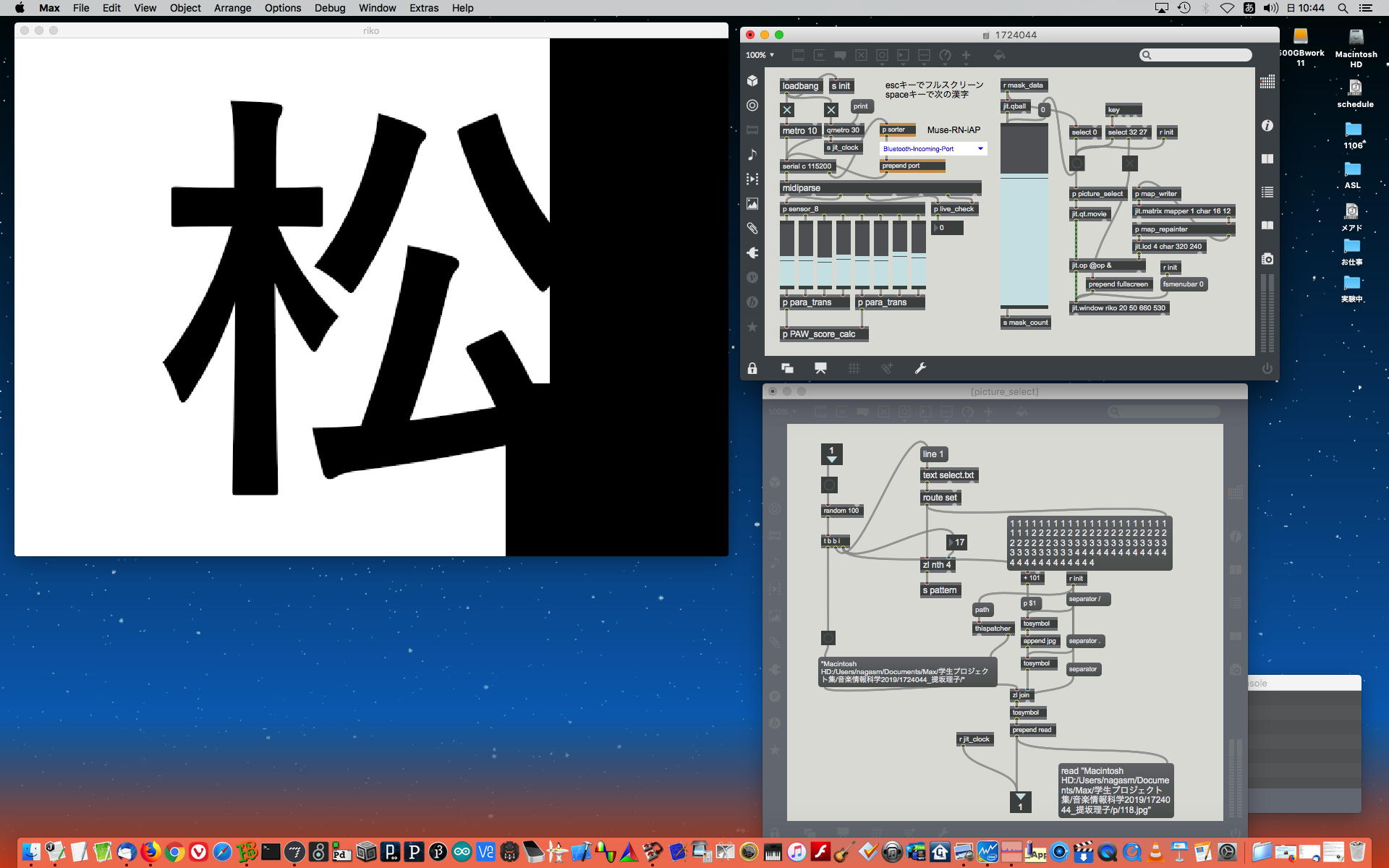1389x868 pixels.
Task: Open the Extras menu
Action: [x=423, y=8]
